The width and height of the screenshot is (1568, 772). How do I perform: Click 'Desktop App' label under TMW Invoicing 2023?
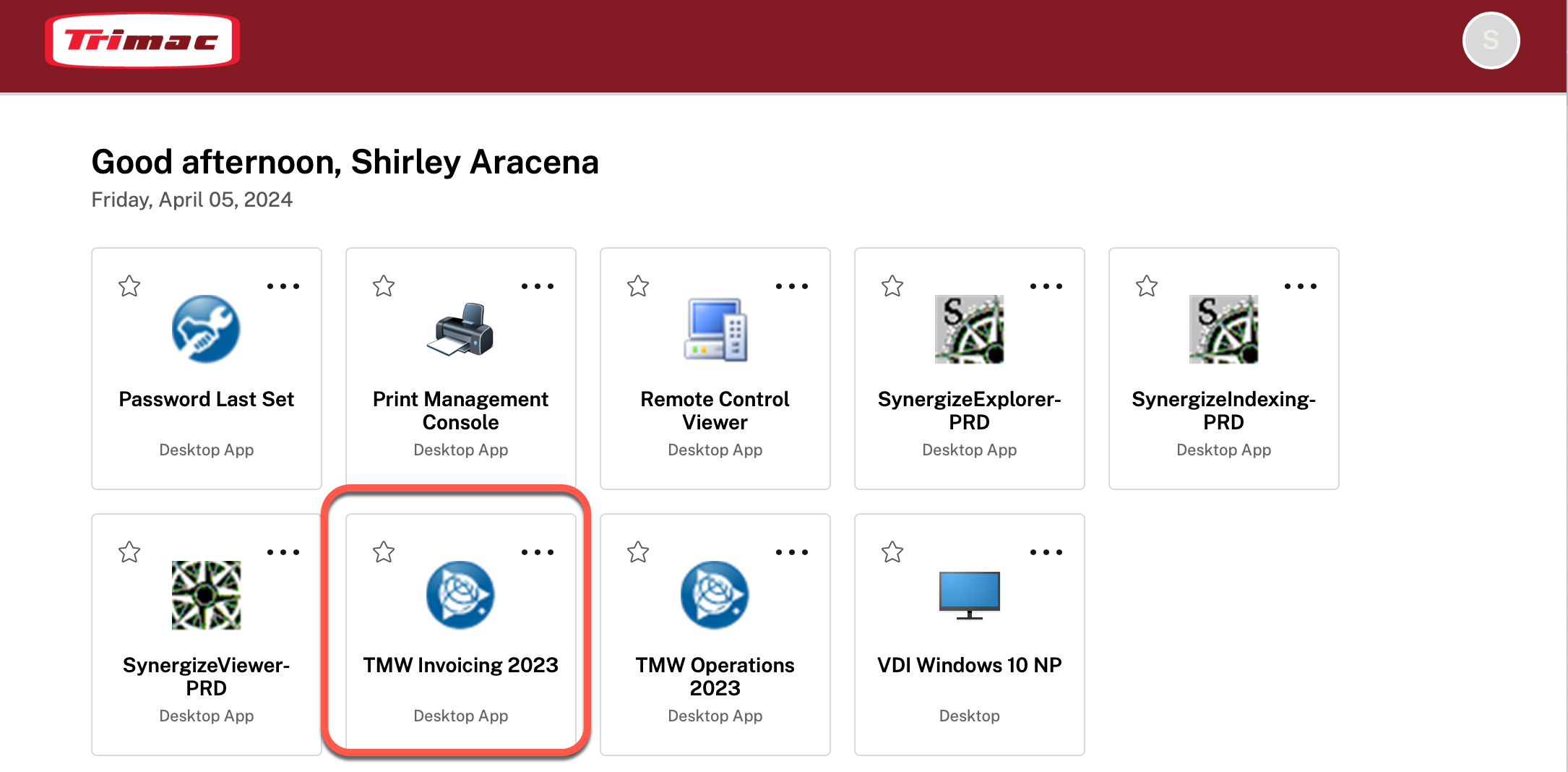pyautogui.click(x=460, y=716)
